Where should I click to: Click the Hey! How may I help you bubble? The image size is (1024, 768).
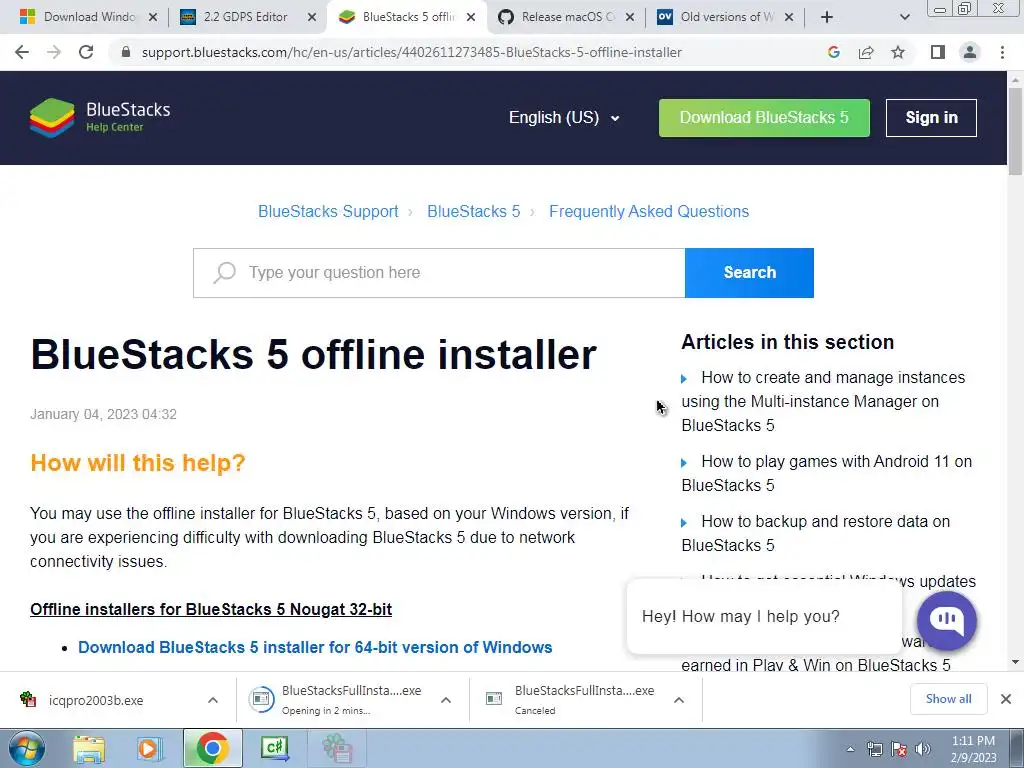764,616
